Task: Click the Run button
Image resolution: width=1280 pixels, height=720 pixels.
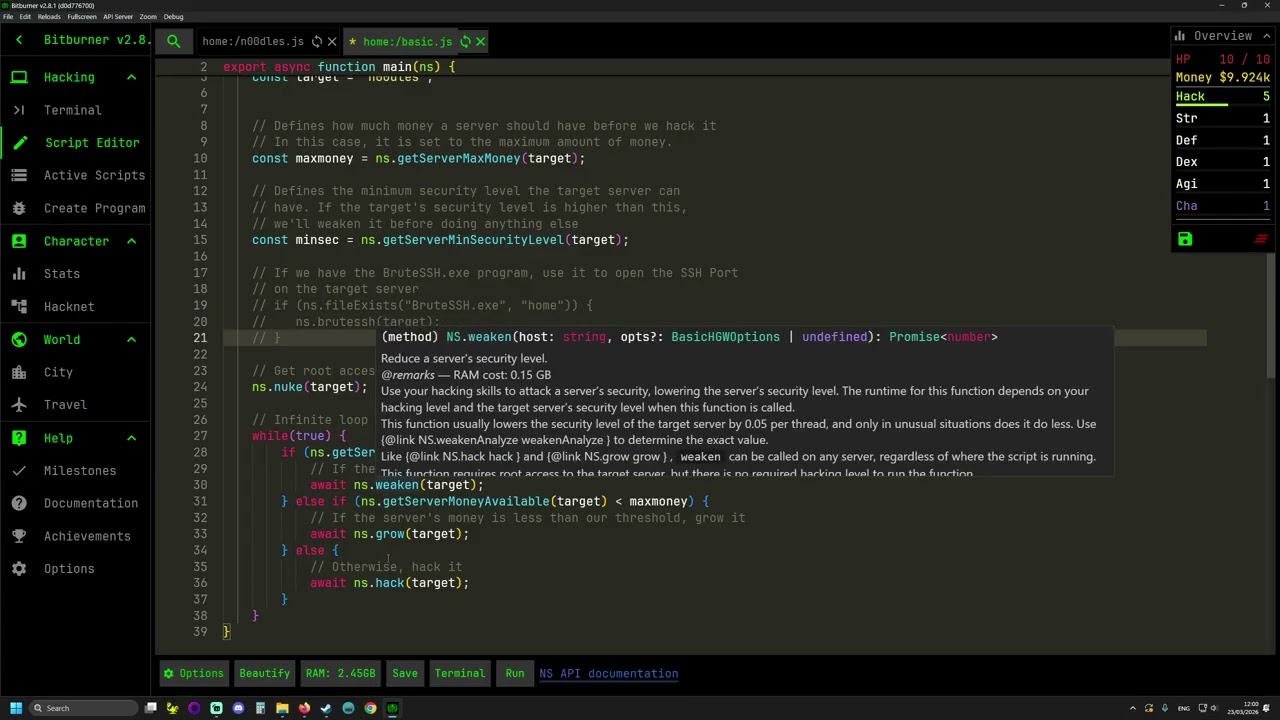Action: (515, 673)
